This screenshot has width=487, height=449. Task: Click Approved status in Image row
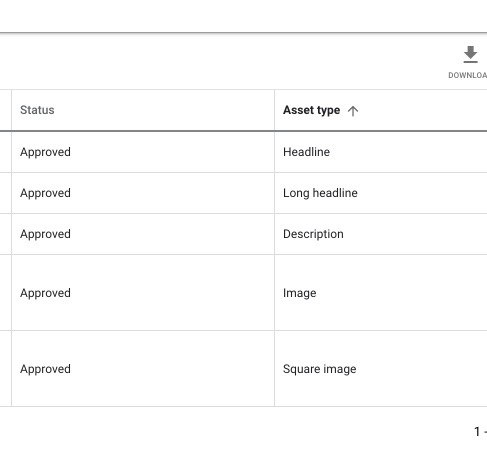click(45, 293)
